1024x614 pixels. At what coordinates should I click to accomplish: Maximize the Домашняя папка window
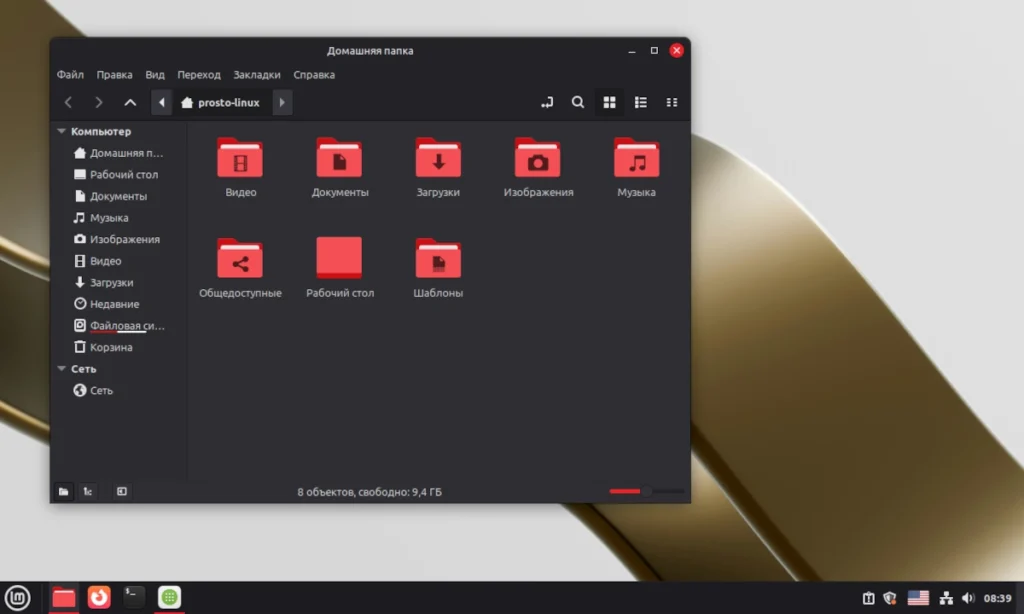[x=654, y=50]
